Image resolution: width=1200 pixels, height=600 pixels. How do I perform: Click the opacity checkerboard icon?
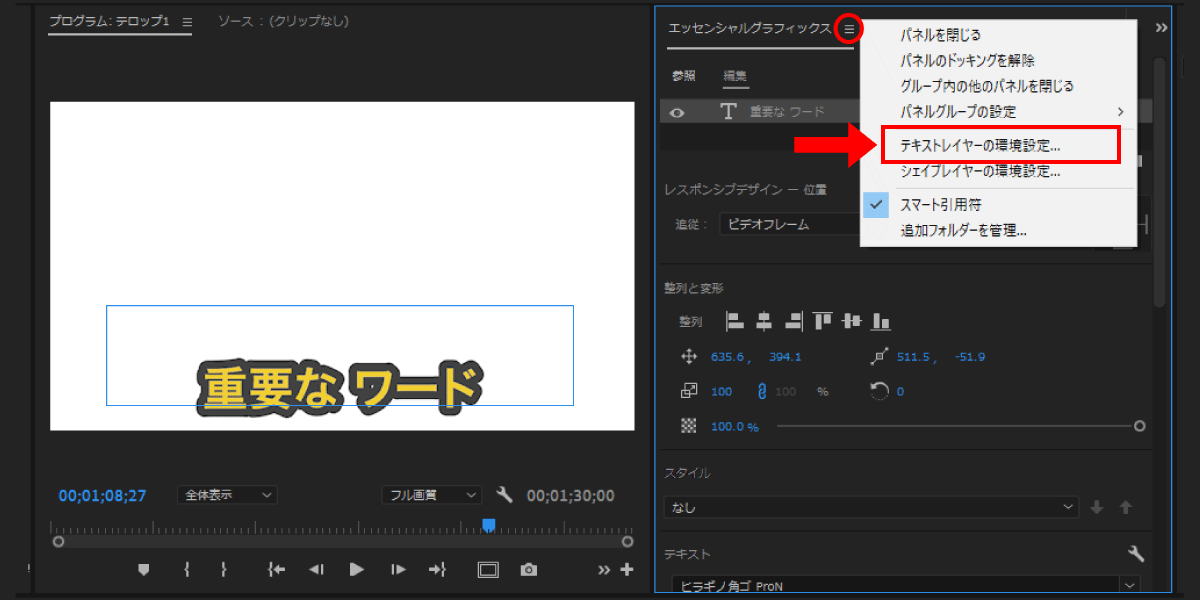688,426
